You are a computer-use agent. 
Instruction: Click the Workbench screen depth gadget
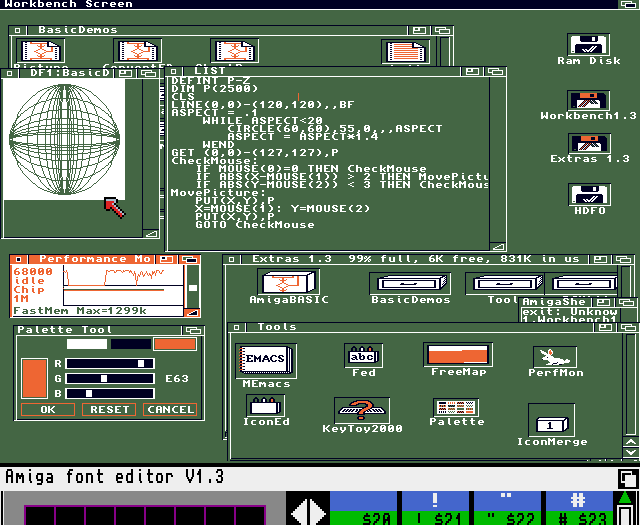tap(629, 4)
